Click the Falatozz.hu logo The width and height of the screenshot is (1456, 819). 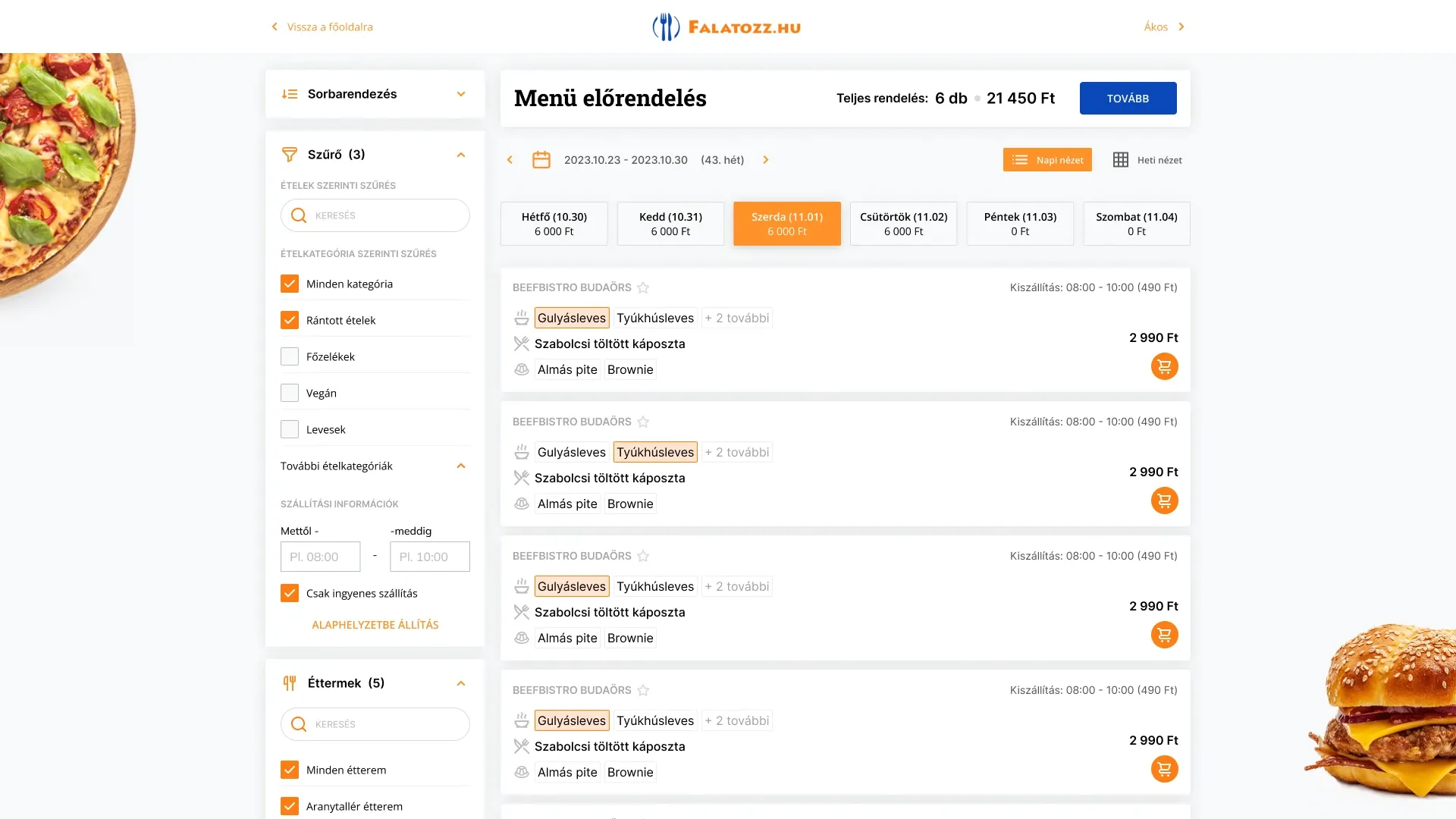pyautogui.click(x=726, y=27)
